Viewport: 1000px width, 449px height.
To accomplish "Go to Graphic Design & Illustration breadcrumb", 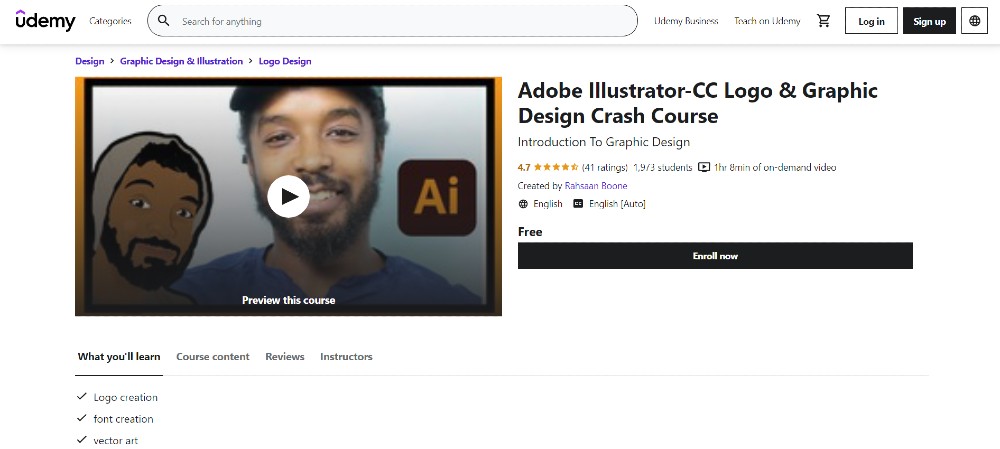I will (x=181, y=61).
